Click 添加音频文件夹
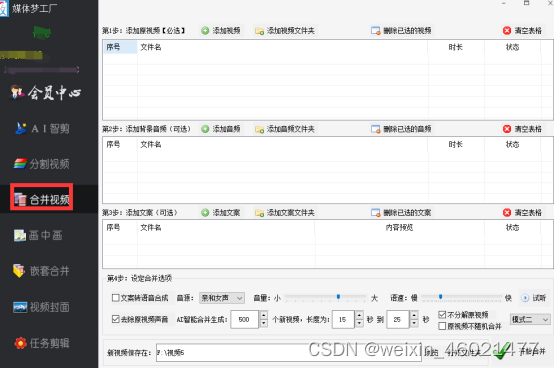The height and width of the screenshot is (368, 554). (x=285, y=129)
